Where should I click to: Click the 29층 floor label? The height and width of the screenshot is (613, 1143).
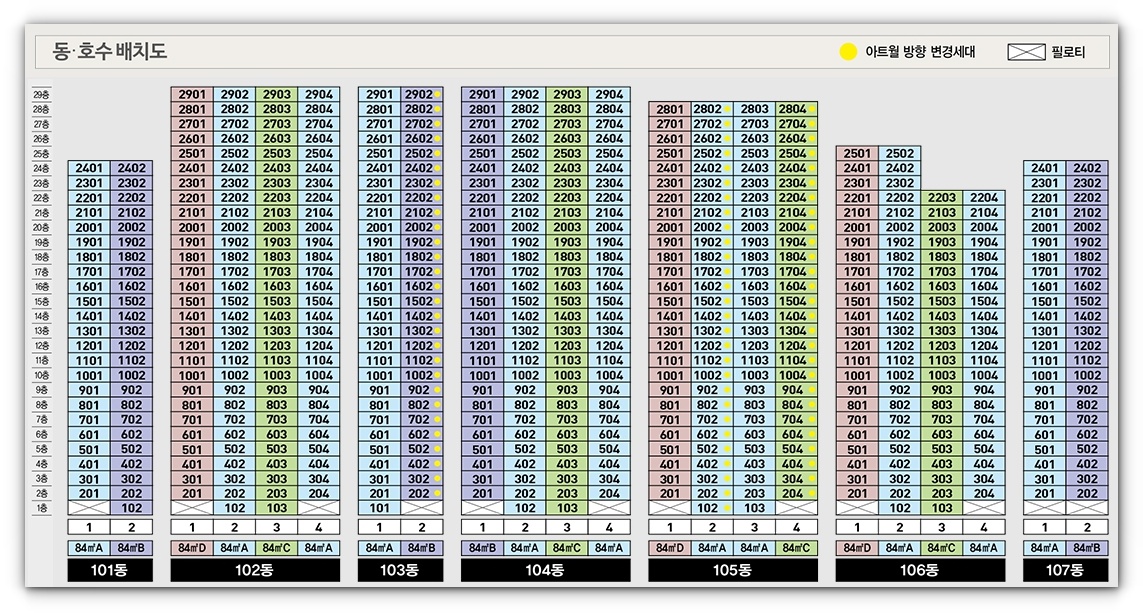tap(42, 95)
